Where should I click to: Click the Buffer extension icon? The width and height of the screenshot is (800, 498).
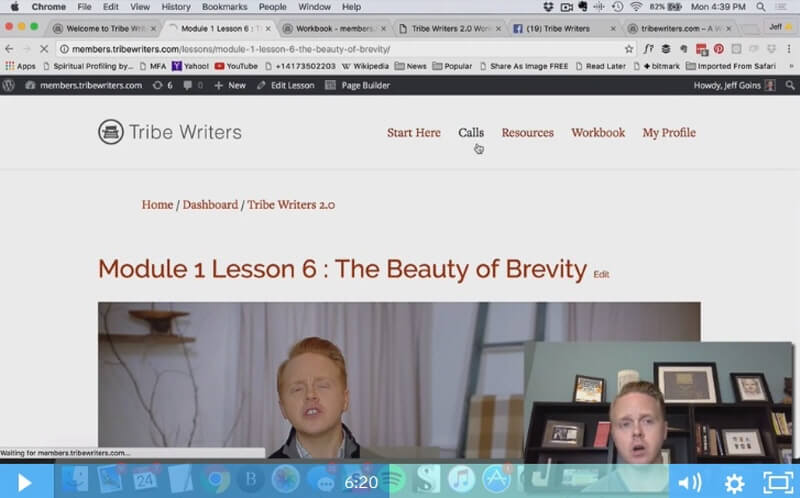click(666, 49)
